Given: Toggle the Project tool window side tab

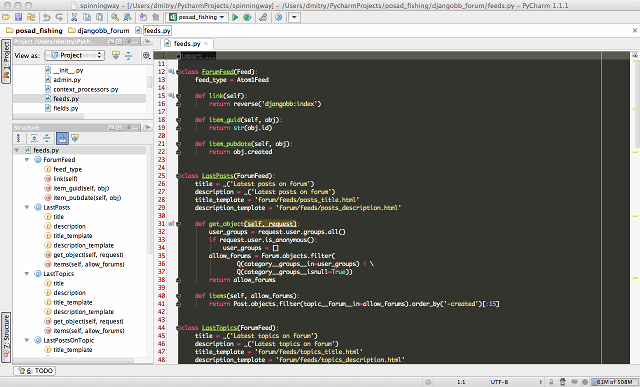Looking at the screenshot, I should 6,61.
